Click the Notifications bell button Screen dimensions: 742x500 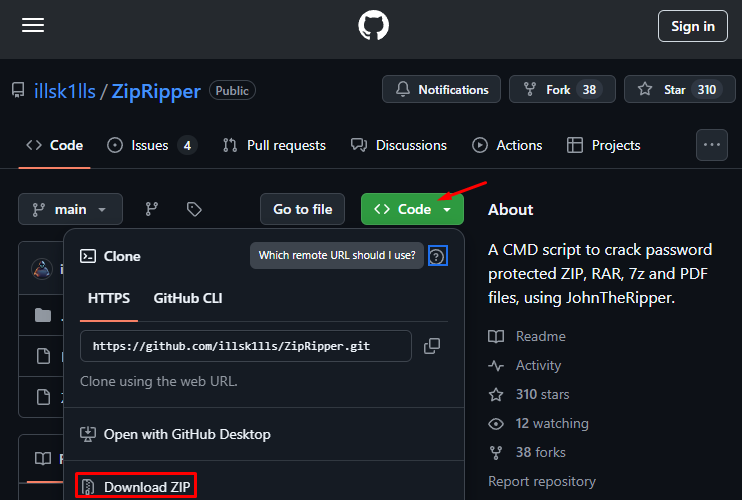441,89
